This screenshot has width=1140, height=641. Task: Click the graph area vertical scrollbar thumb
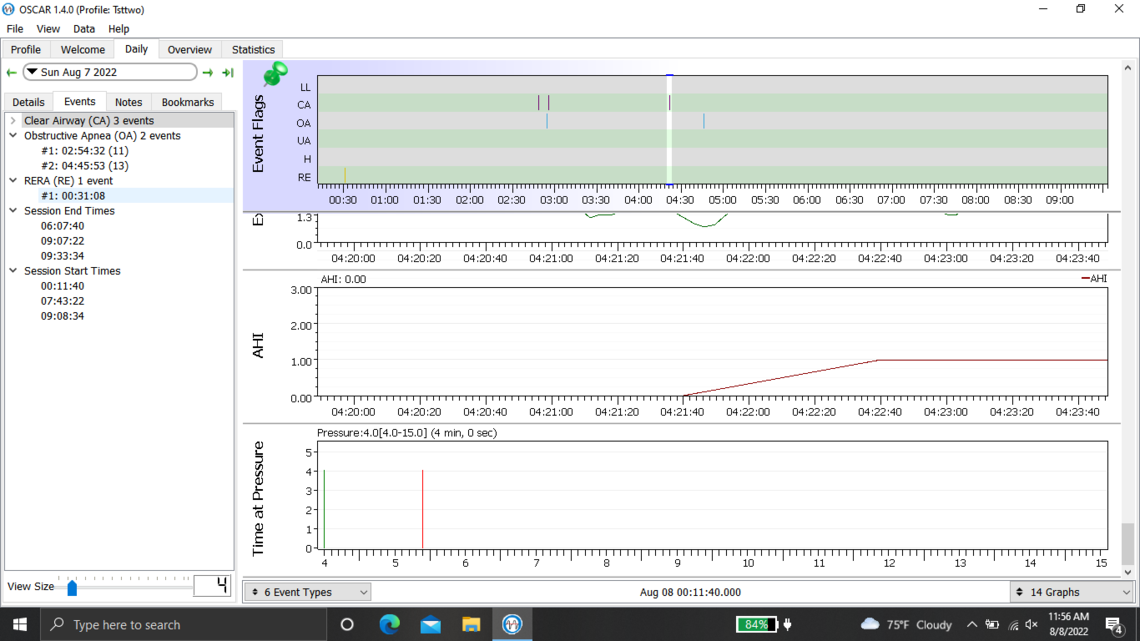[1128, 544]
